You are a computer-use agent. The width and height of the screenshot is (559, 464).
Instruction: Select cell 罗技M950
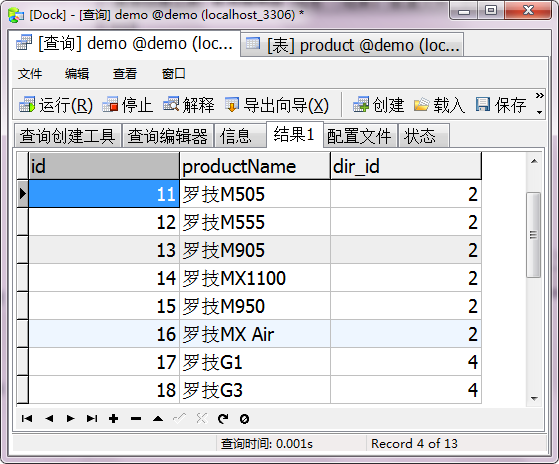[255, 306]
